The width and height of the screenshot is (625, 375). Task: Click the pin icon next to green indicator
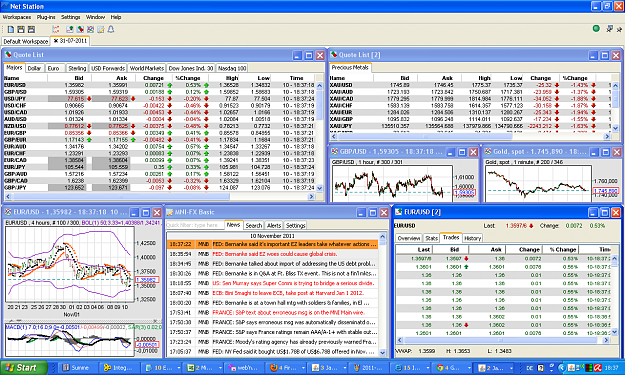[x=609, y=29]
